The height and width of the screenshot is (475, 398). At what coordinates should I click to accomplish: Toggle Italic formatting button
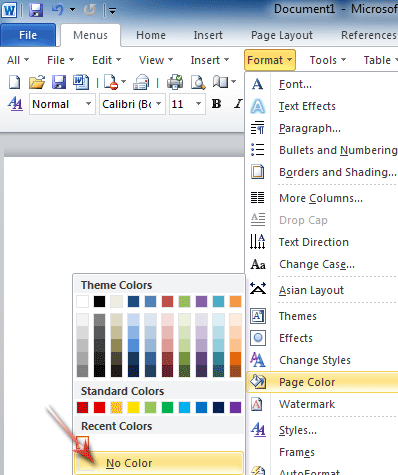click(x=238, y=104)
